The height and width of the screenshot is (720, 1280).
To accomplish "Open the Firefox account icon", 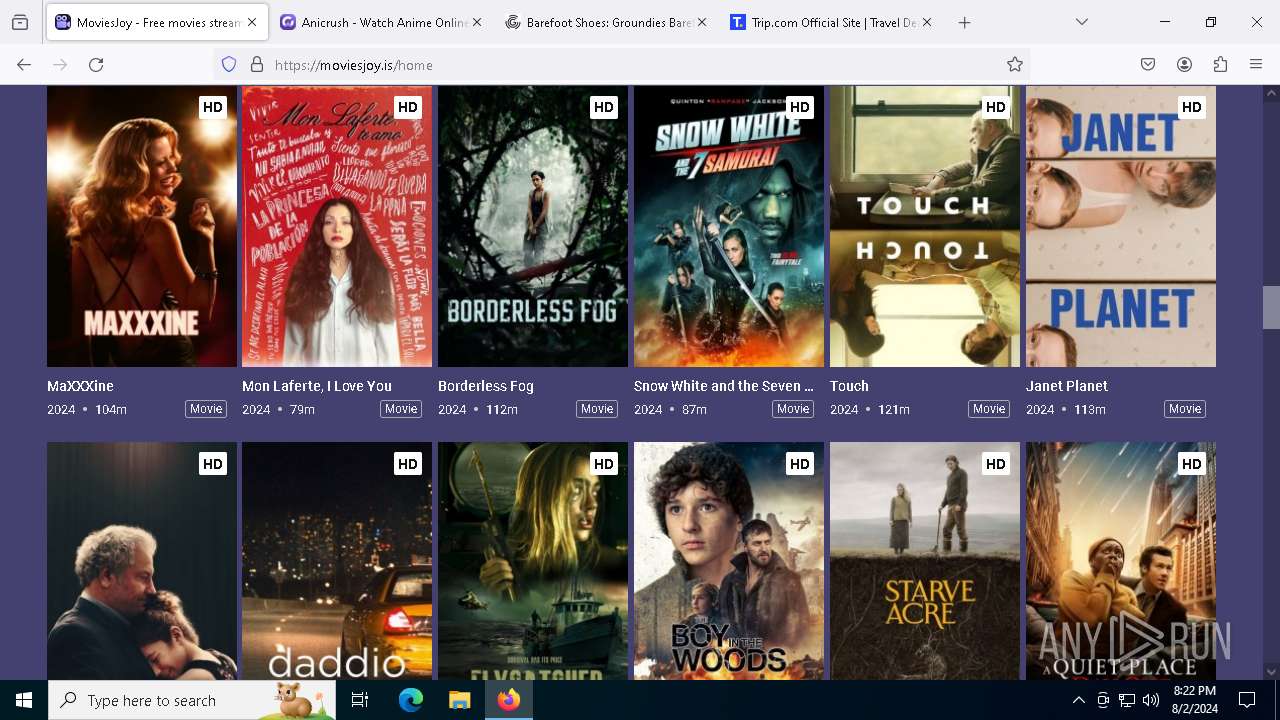I will point(1184,65).
